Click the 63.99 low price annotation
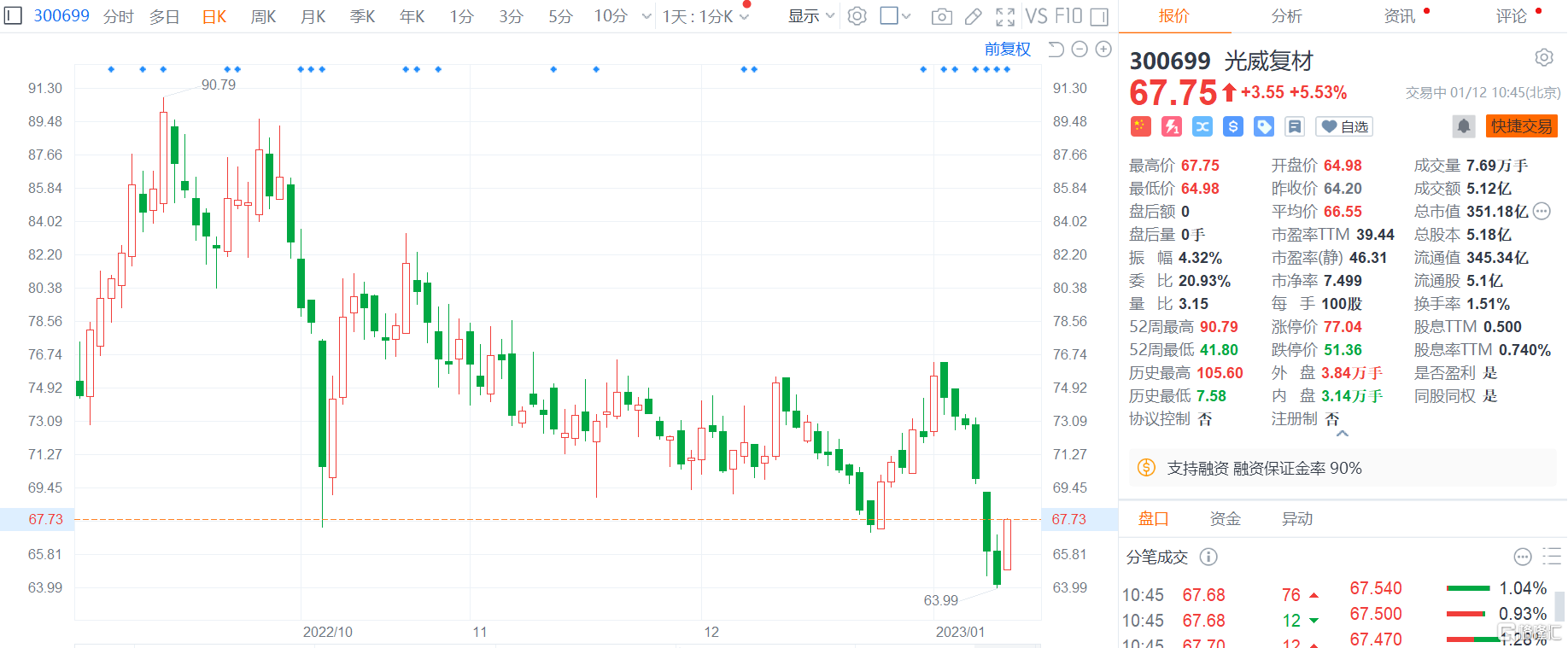1568x648 pixels. click(x=940, y=600)
